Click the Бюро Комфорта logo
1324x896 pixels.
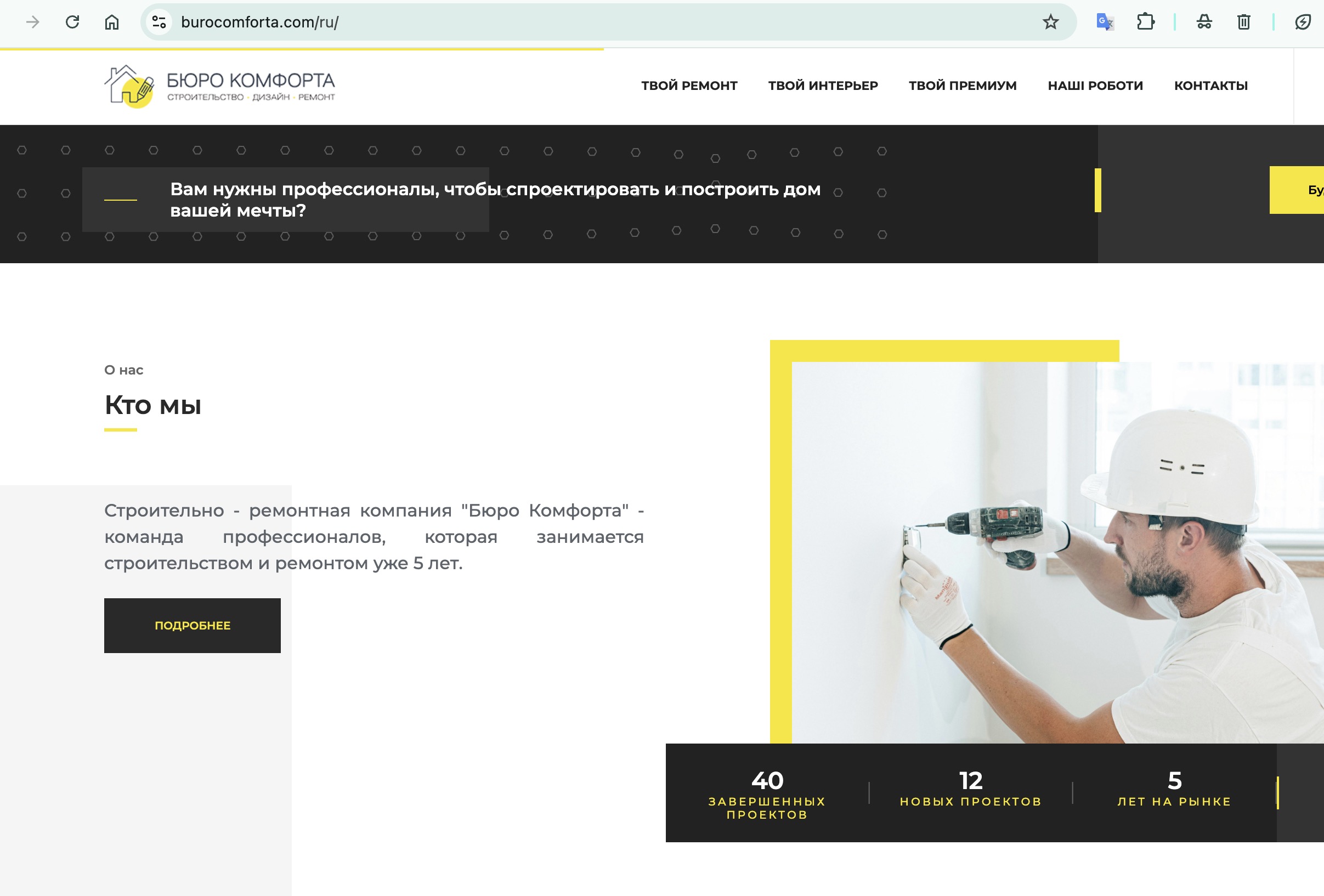click(220, 86)
